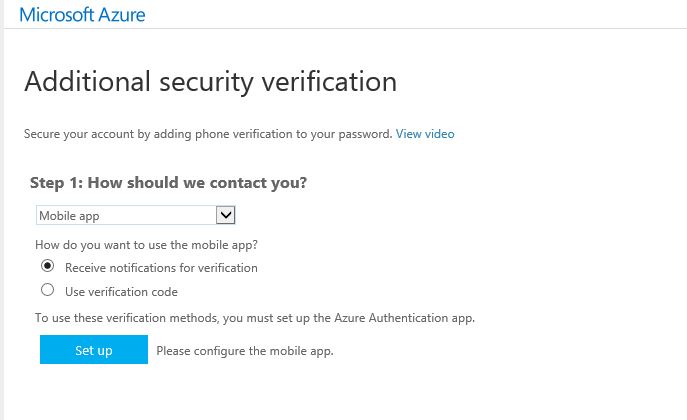Select Receive notifications for verification radio button
Screen dimensions: 687x420
(47, 267)
